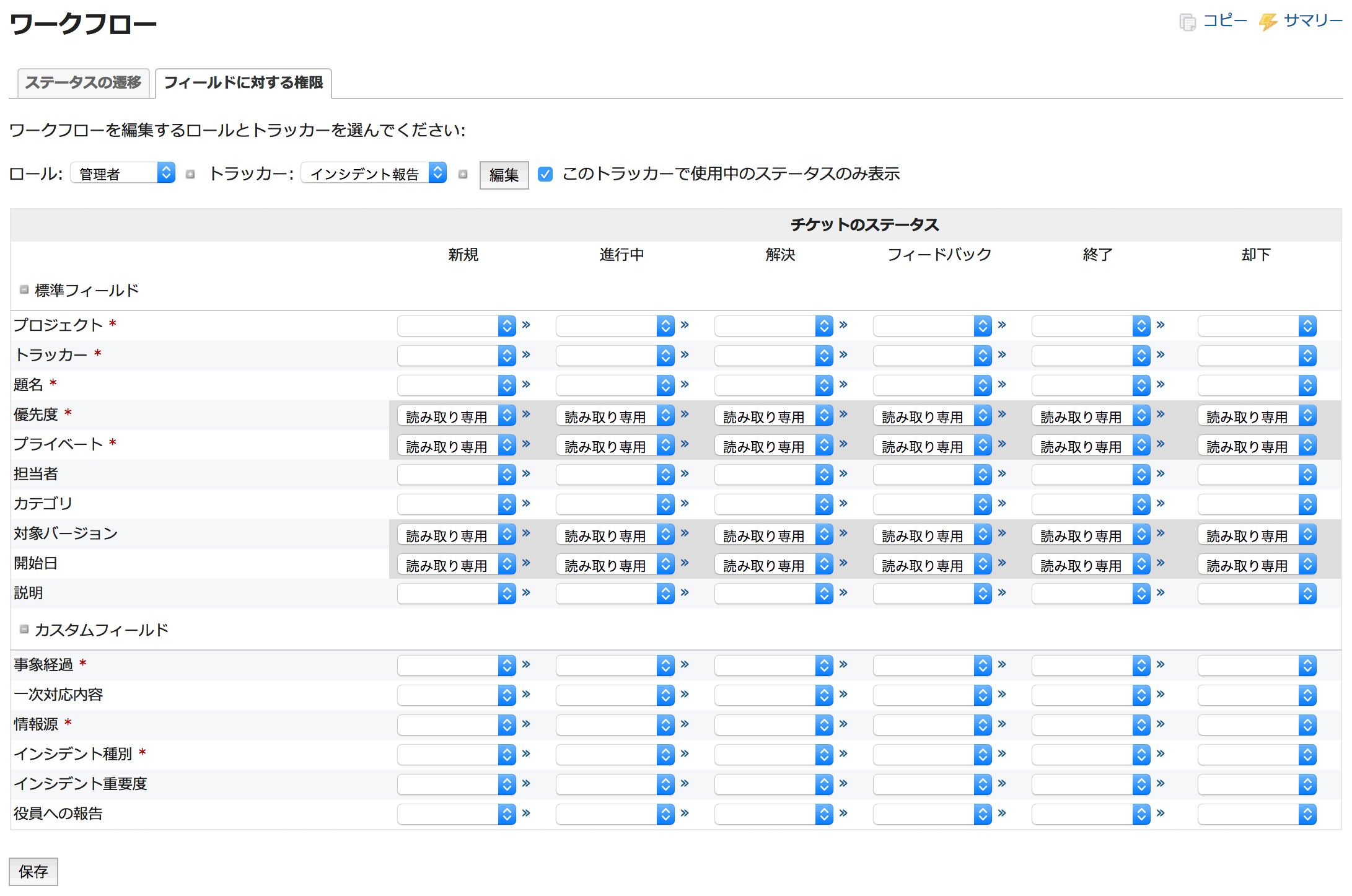
Task: Click copy-right arrow for 優先度 in フィードバック column
Action: (1002, 414)
